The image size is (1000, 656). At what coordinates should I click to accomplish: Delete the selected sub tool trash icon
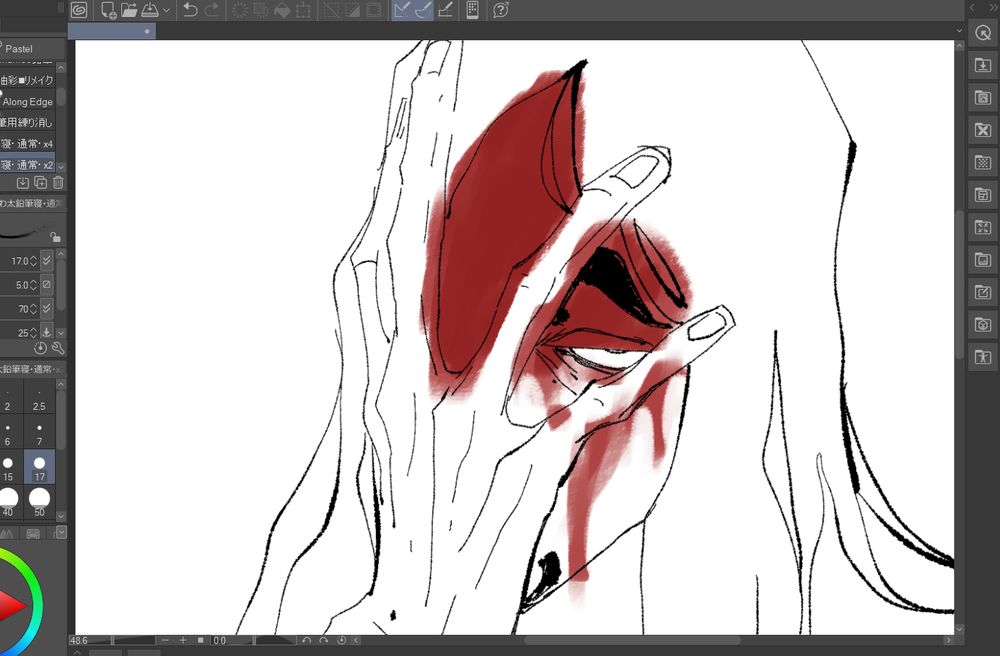(x=58, y=183)
